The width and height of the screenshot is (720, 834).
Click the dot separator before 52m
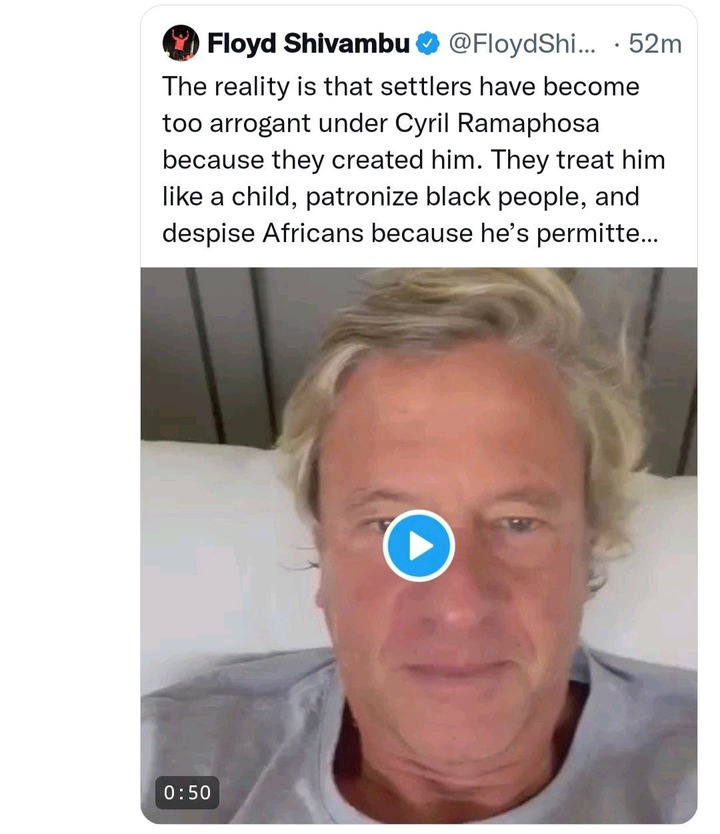pos(616,45)
